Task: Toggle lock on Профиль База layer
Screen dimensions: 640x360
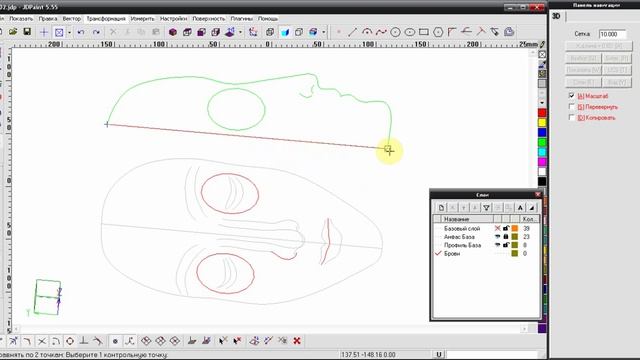Action: (506, 245)
